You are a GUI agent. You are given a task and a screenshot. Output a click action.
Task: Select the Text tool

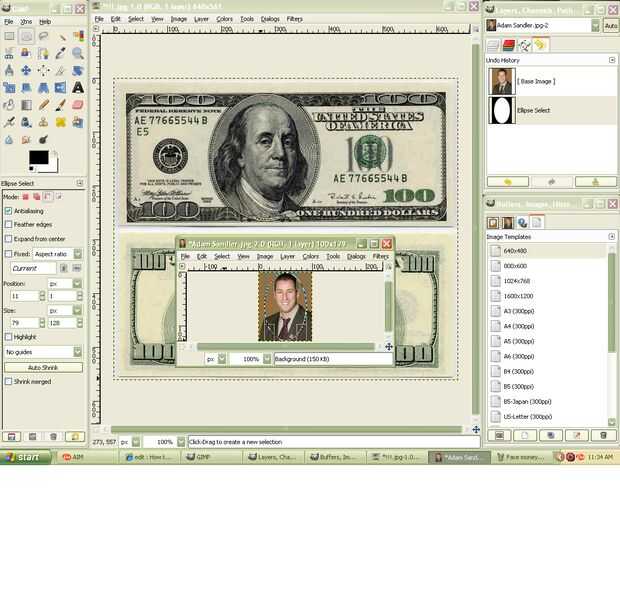coord(78,88)
